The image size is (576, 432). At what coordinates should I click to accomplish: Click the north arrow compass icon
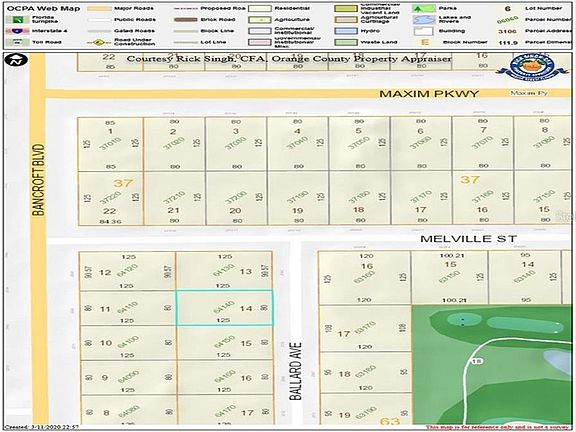pos(17,60)
